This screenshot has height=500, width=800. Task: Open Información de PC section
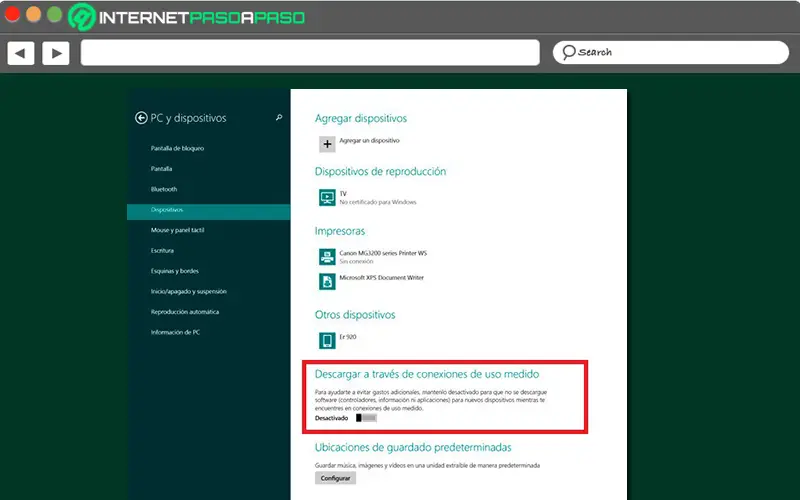pyautogui.click(x=175, y=332)
